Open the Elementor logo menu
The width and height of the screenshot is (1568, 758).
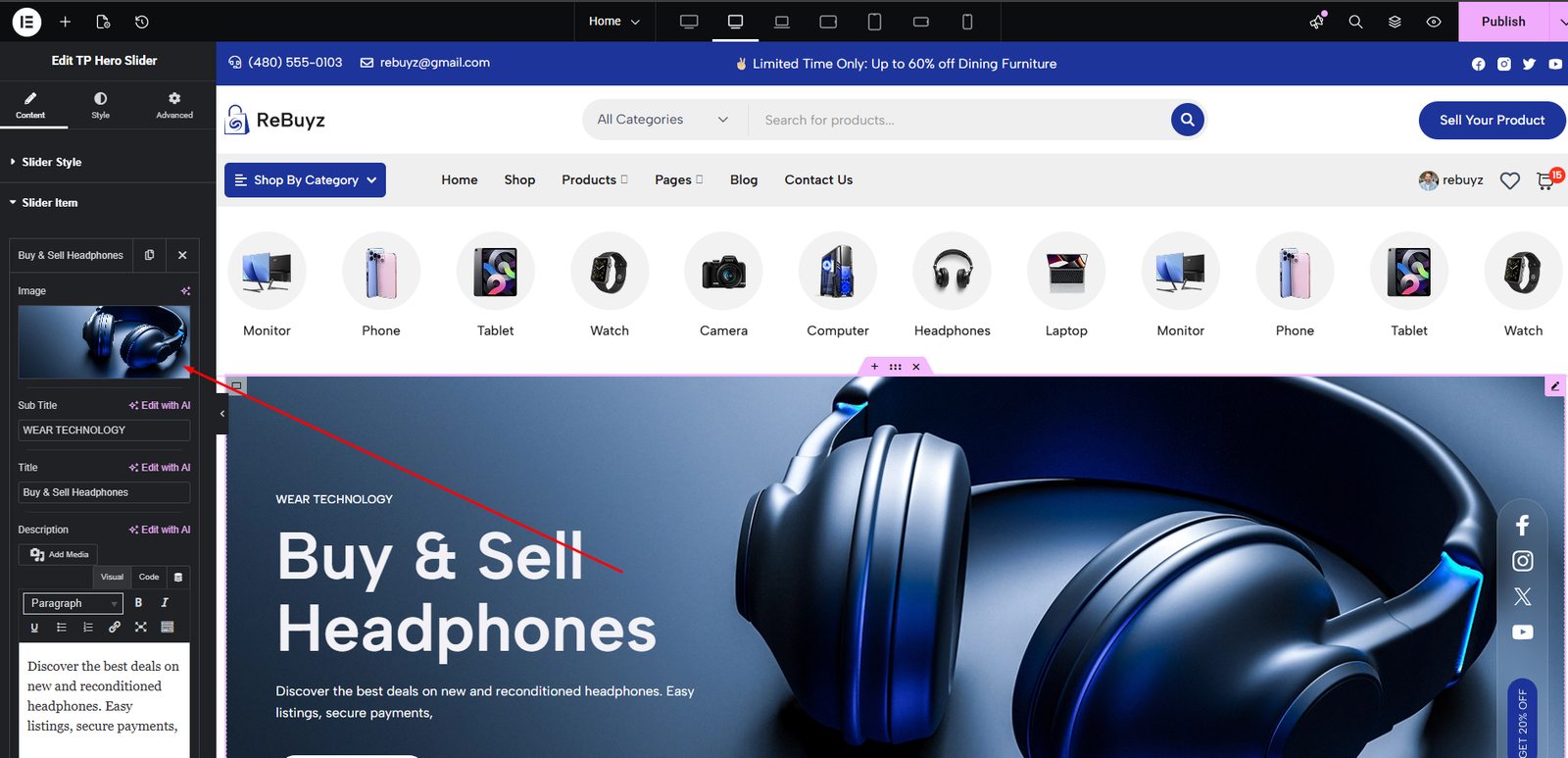(x=26, y=22)
